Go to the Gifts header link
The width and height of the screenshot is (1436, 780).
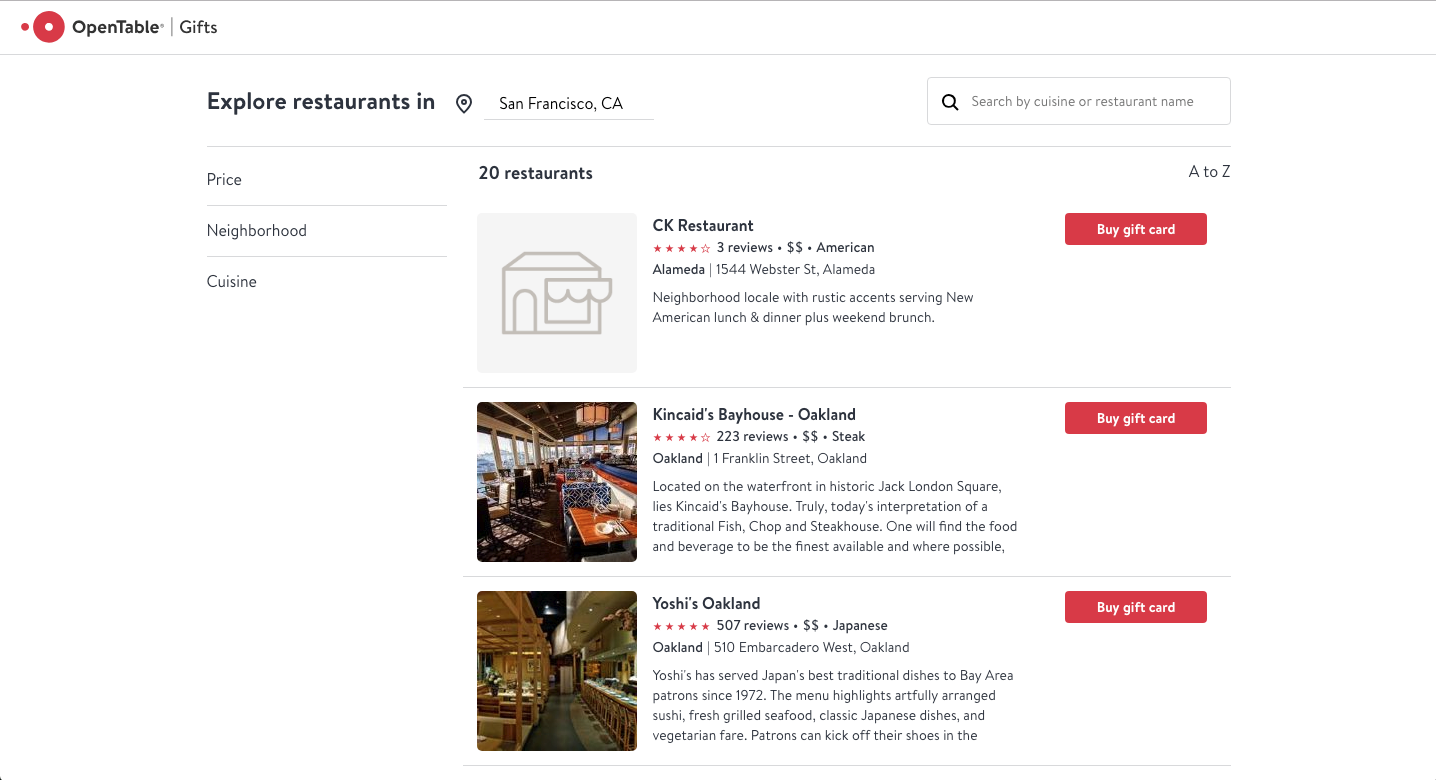tap(199, 27)
